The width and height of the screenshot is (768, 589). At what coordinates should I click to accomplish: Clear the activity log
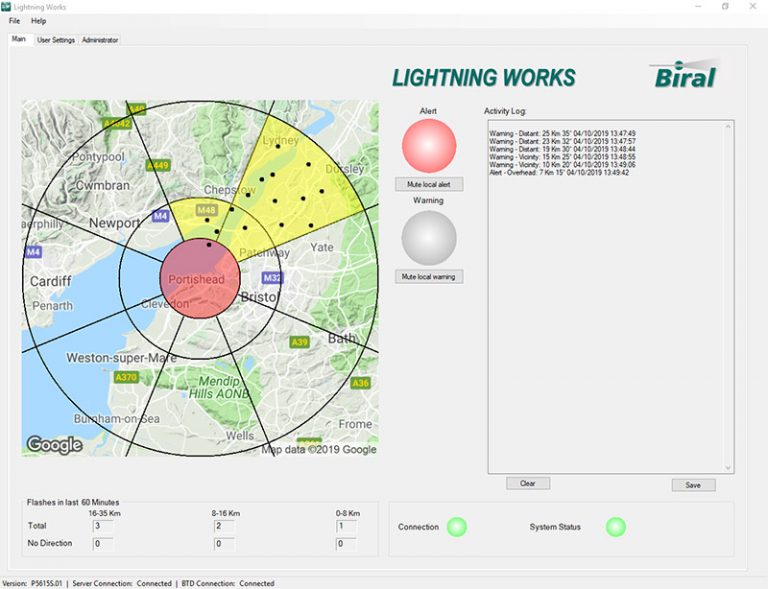[528, 483]
